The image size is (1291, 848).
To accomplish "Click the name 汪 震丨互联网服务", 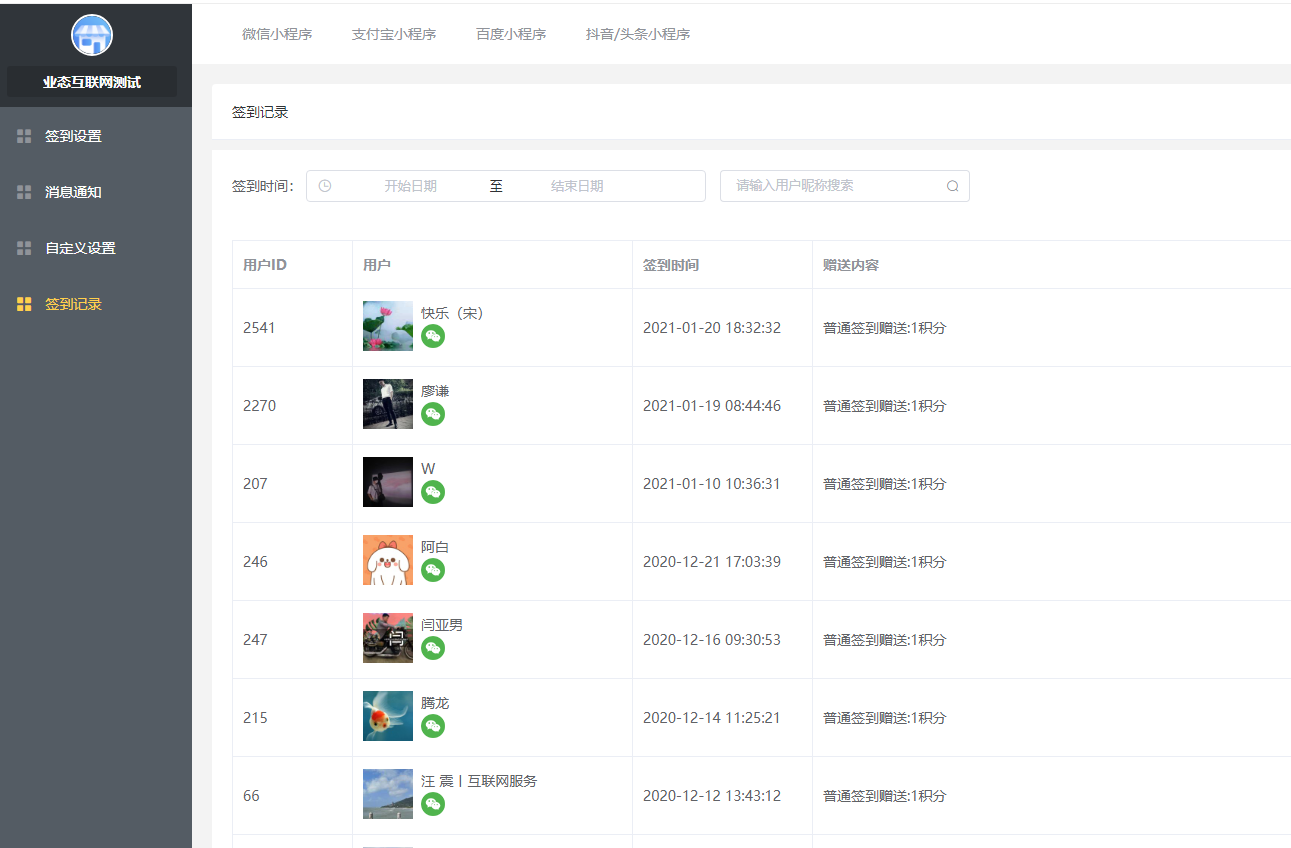I will click(x=479, y=781).
